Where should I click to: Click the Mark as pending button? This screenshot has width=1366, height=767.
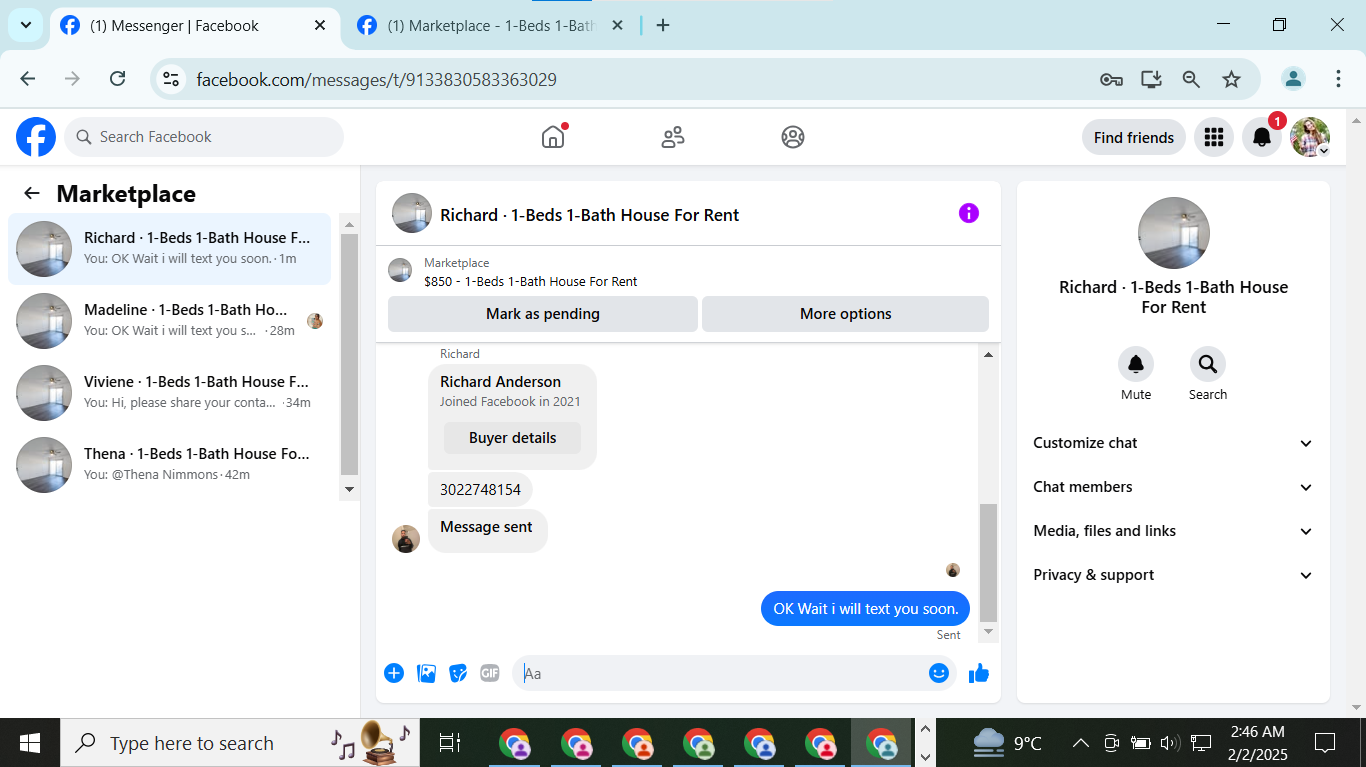click(x=543, y=314)
